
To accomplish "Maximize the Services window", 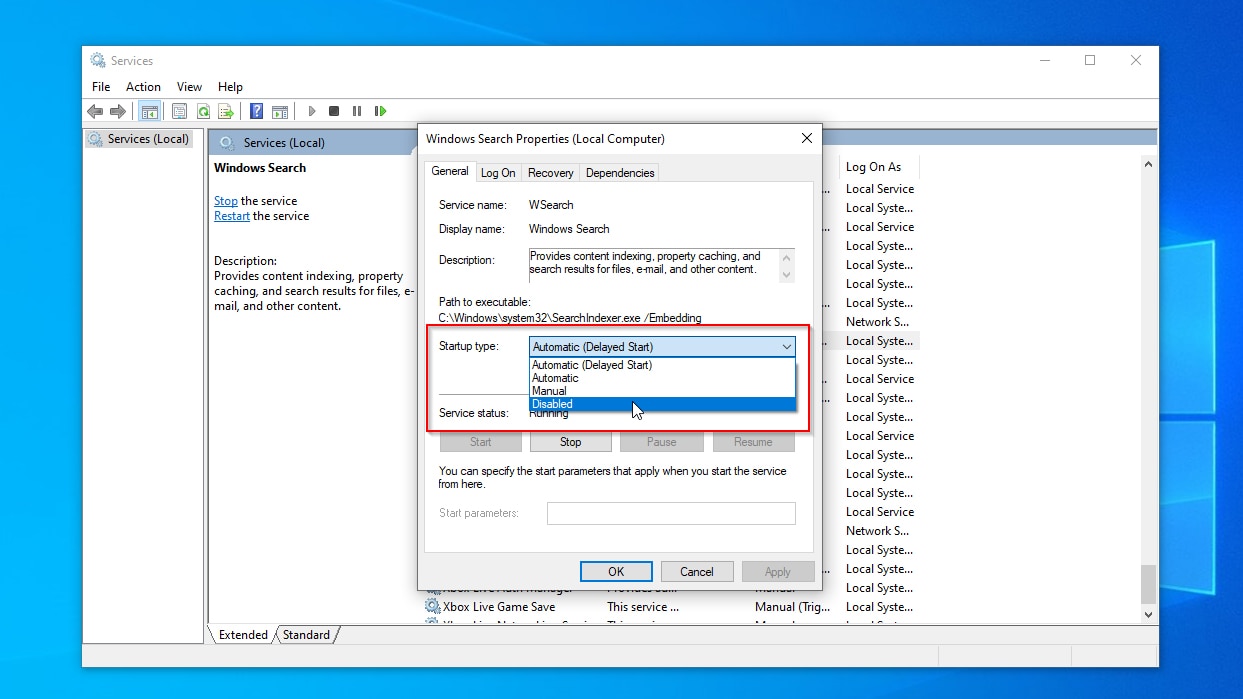I will point(1090,60).
